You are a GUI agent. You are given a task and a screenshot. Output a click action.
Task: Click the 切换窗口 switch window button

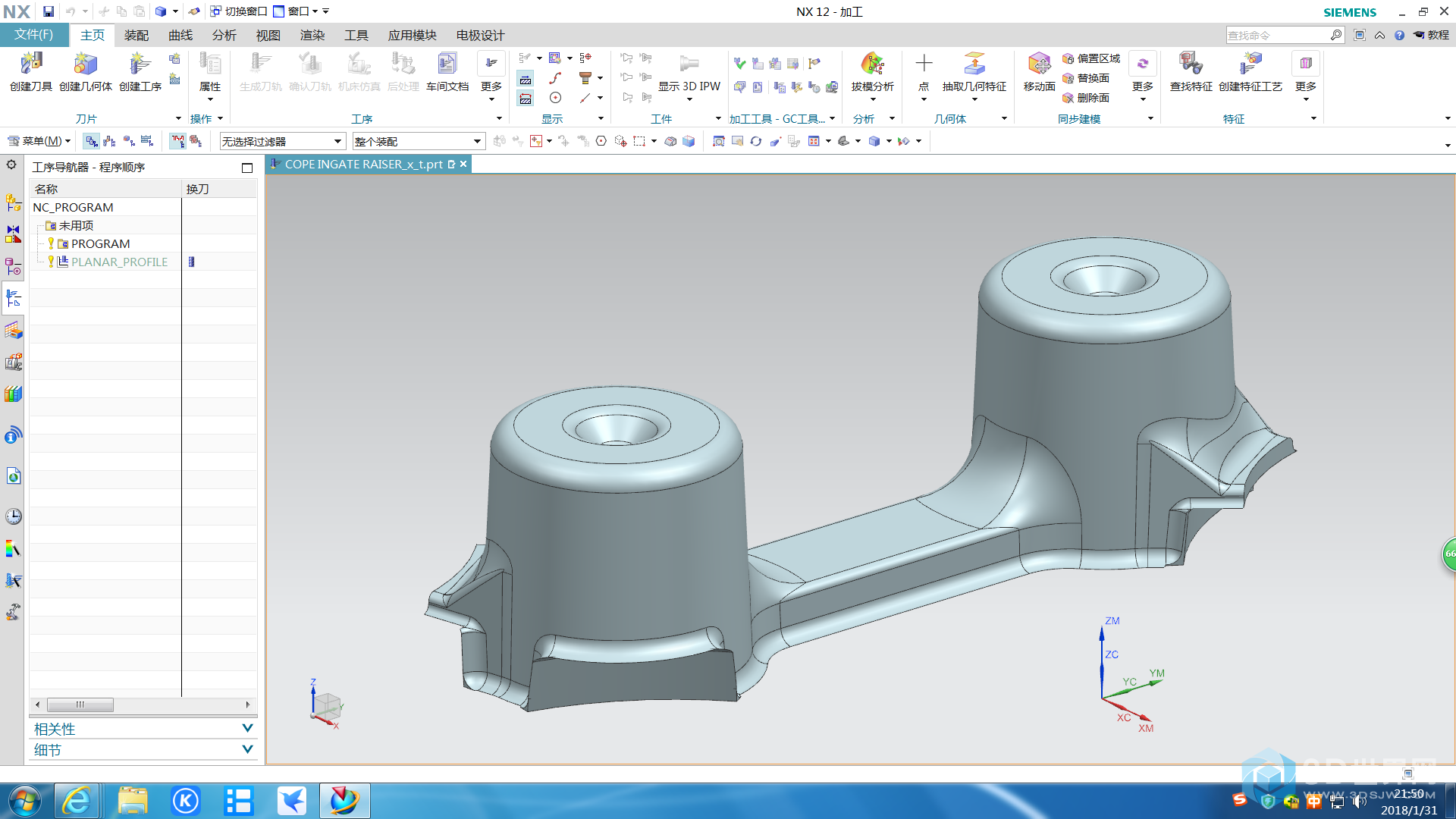239,11
